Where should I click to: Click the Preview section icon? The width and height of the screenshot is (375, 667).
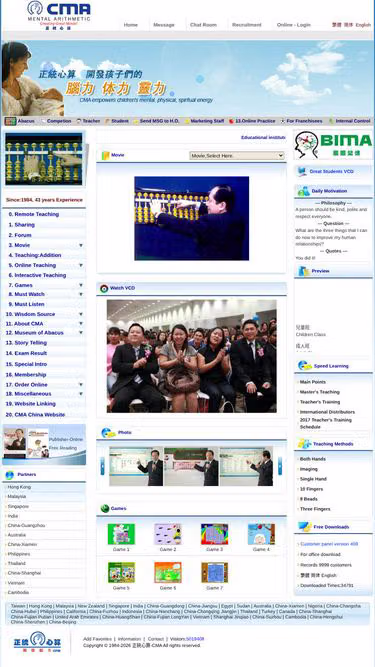(304, 271)
